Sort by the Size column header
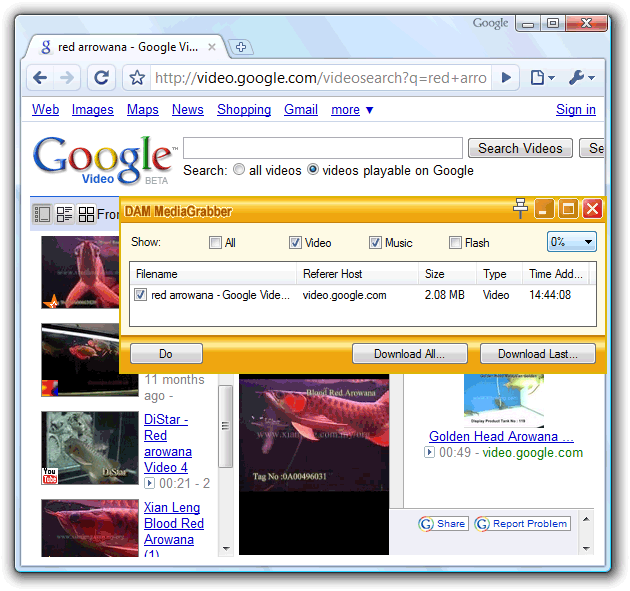 (x=448, y=274)
